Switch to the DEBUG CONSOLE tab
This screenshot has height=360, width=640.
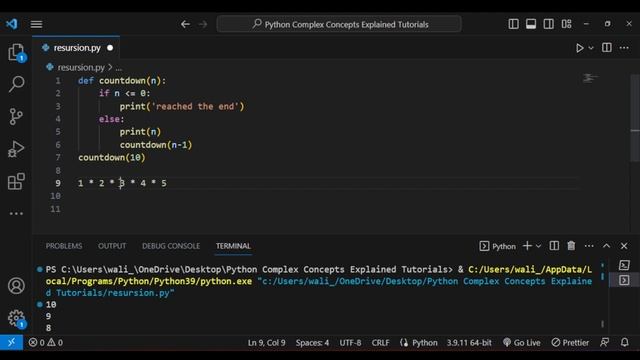pyautogui.click(x=171, y=246)
